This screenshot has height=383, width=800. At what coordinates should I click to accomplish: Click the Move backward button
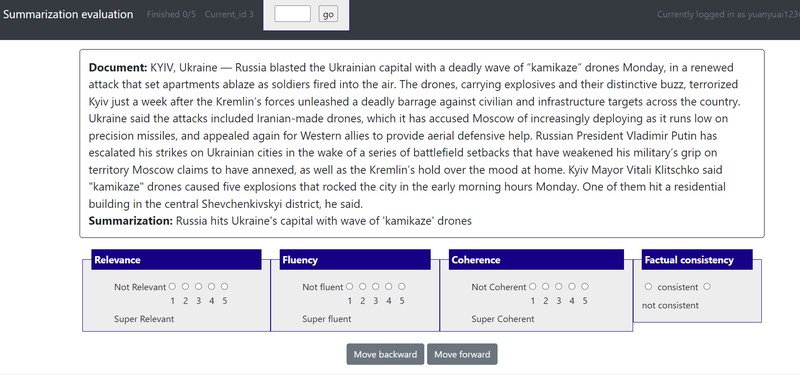point(385,354)
